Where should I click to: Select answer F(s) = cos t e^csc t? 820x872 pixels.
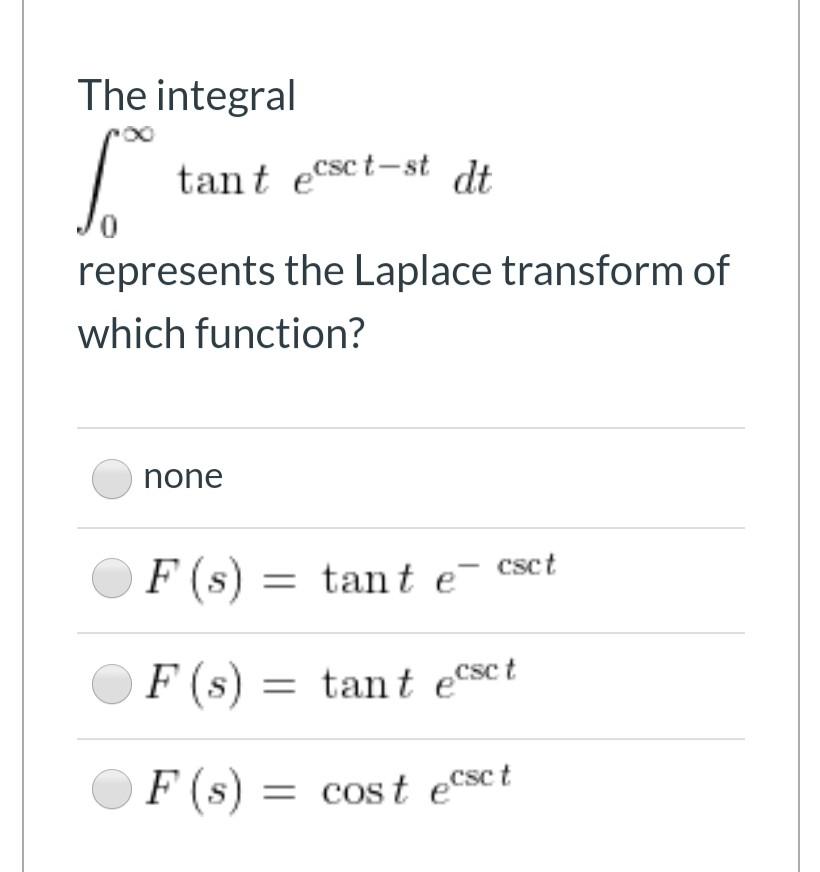tap(111, 788)
